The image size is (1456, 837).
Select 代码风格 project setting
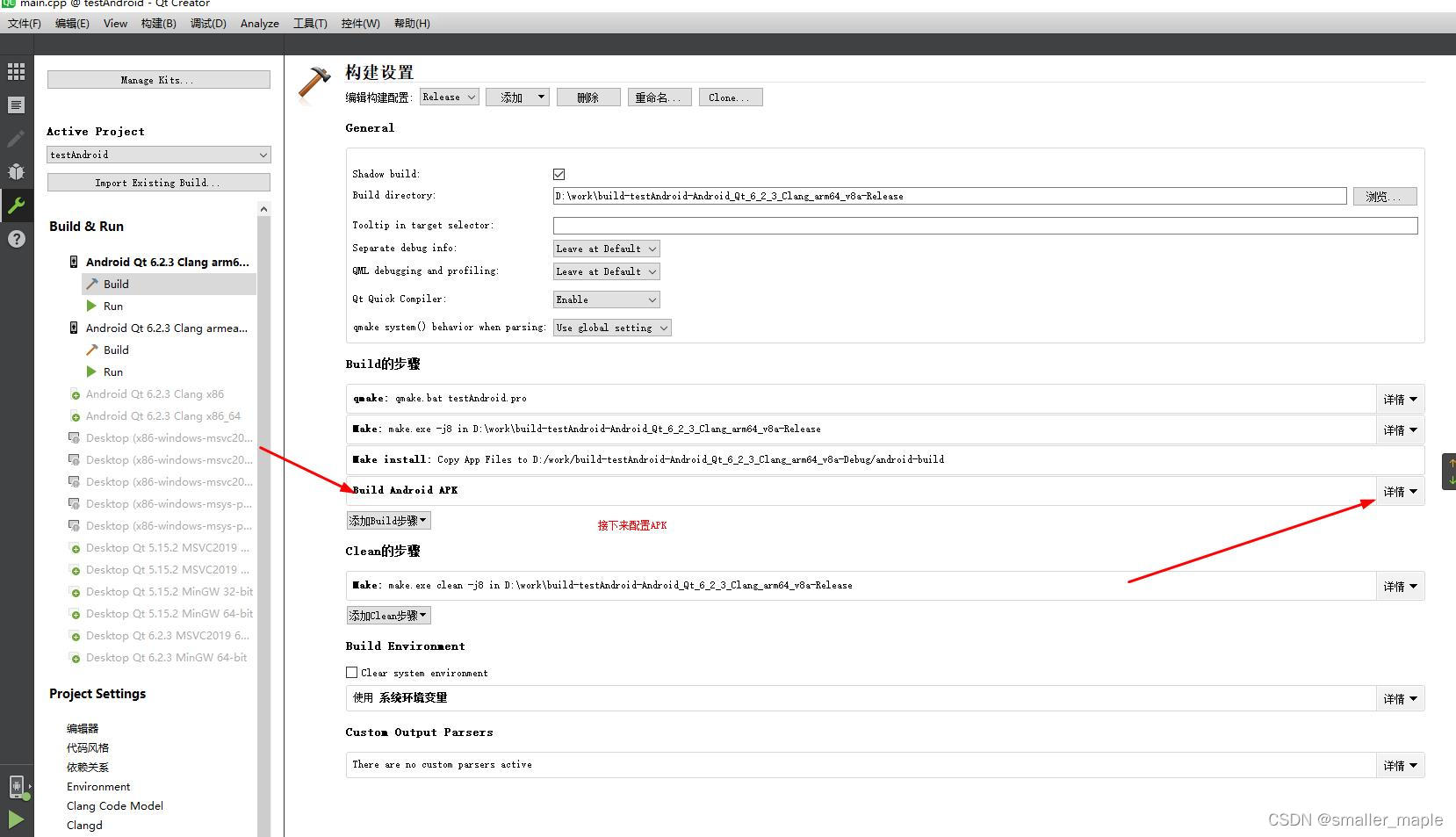tap(88, 748)
